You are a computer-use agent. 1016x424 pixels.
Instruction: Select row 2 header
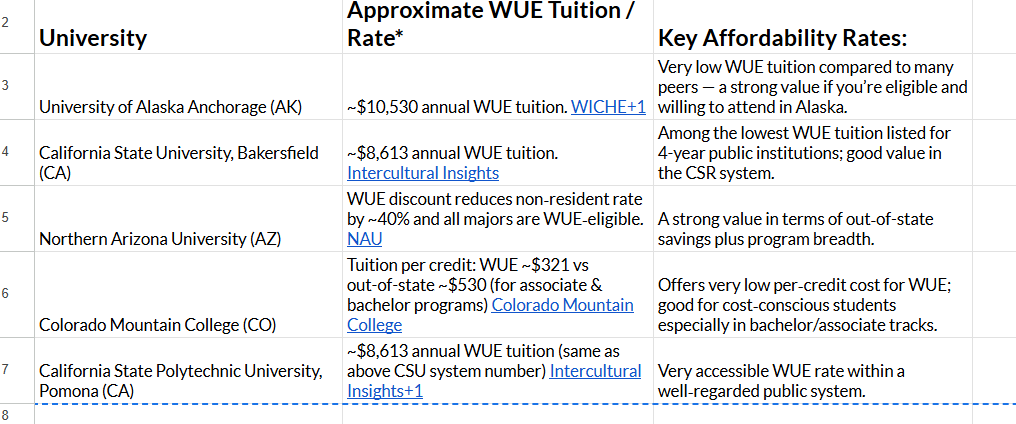(x=7, y=21)
